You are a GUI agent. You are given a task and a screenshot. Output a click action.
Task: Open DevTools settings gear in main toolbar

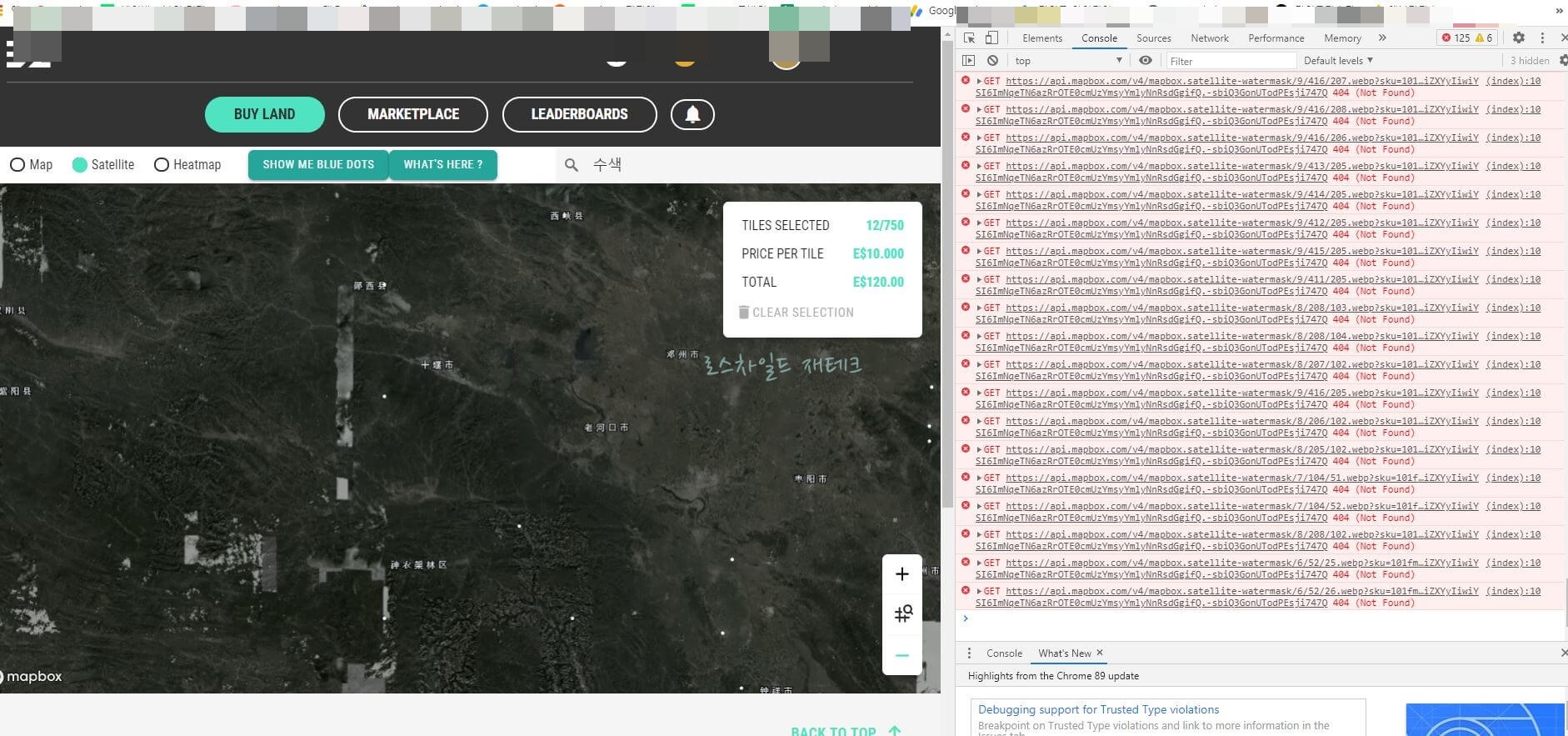[x=1518, y=38]
